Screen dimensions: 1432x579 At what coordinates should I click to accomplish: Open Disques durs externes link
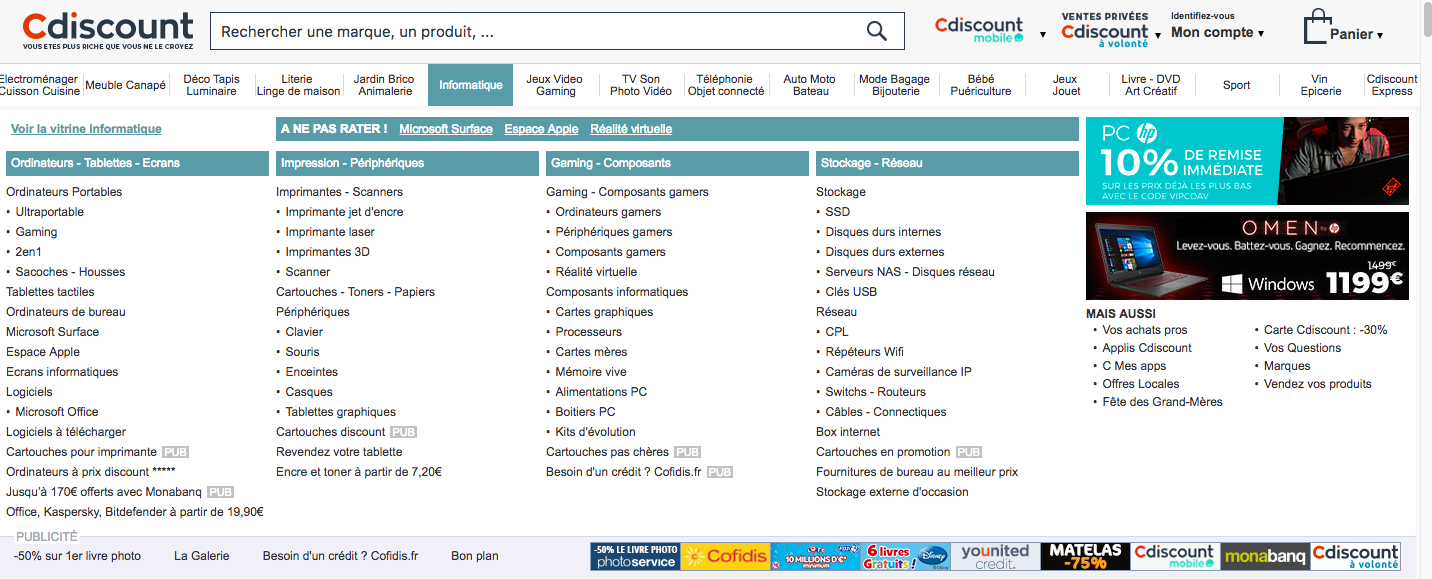[885, 252]
